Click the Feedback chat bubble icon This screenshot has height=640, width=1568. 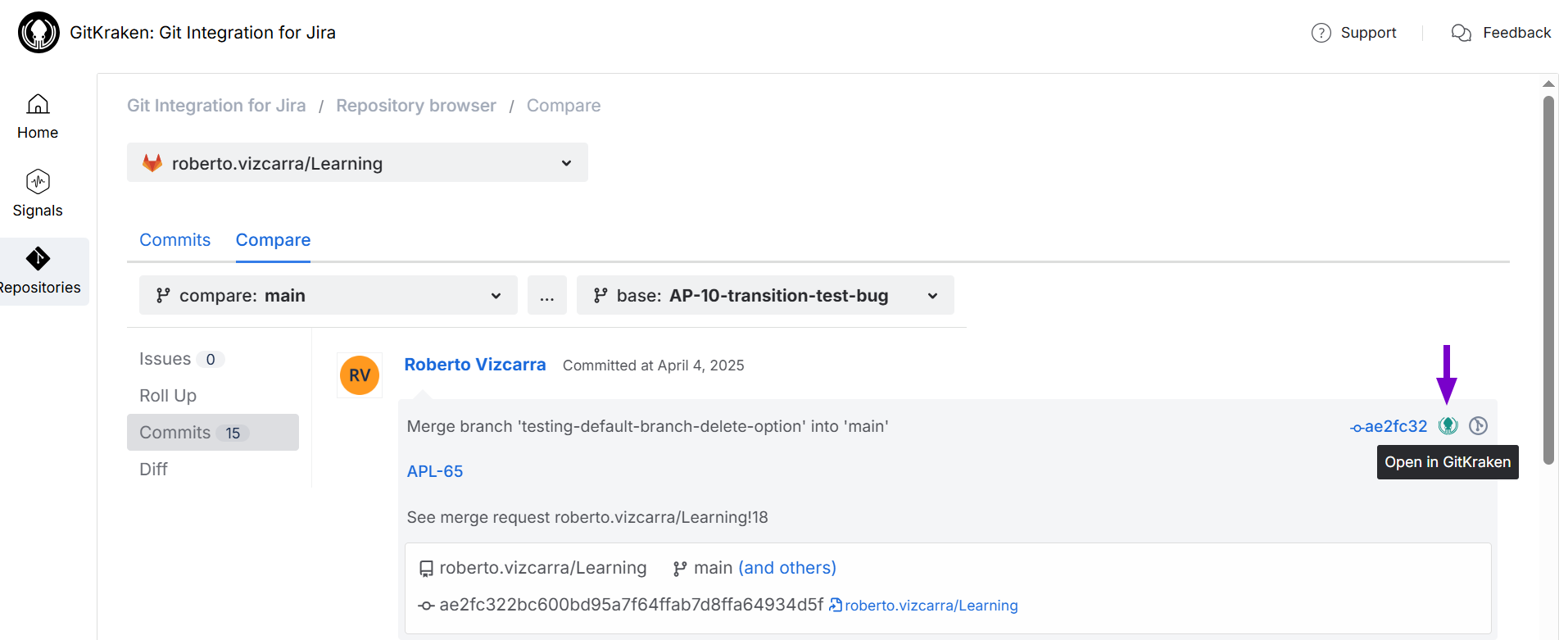(x=1462, y=33)
